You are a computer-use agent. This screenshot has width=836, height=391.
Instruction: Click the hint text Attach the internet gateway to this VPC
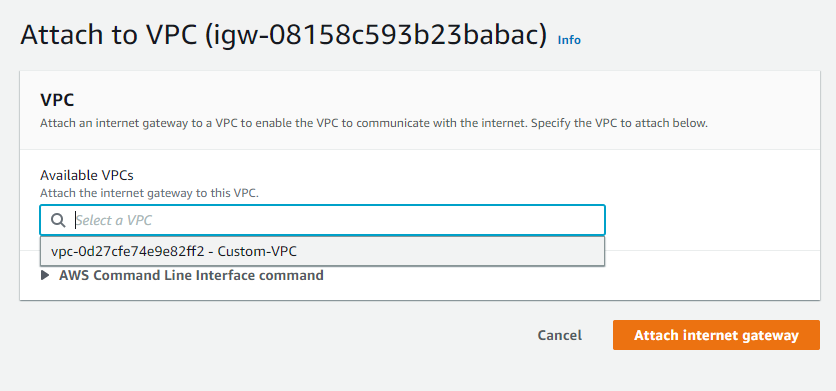point(149,193)
